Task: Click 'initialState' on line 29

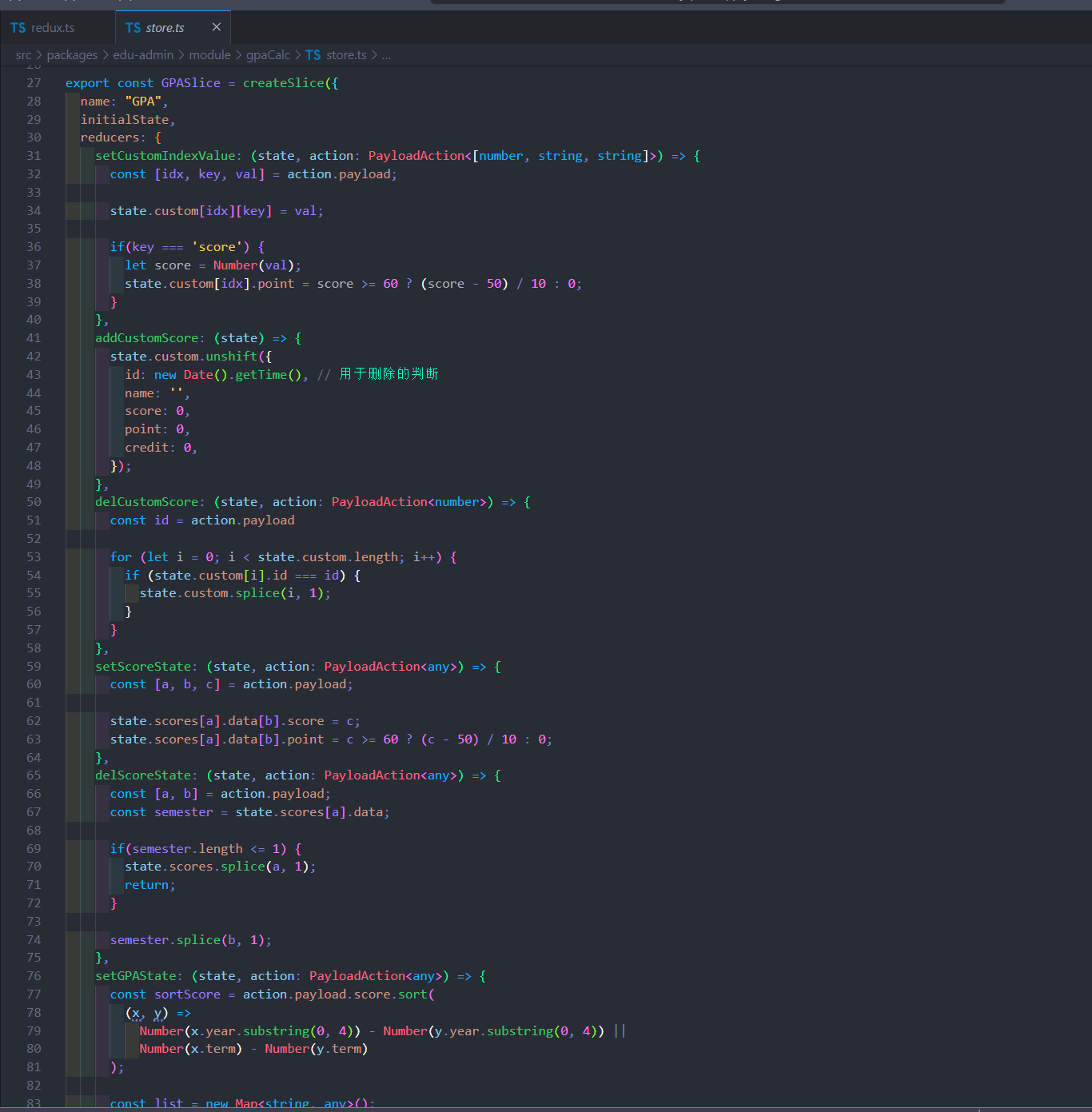Action: [125, 120]
